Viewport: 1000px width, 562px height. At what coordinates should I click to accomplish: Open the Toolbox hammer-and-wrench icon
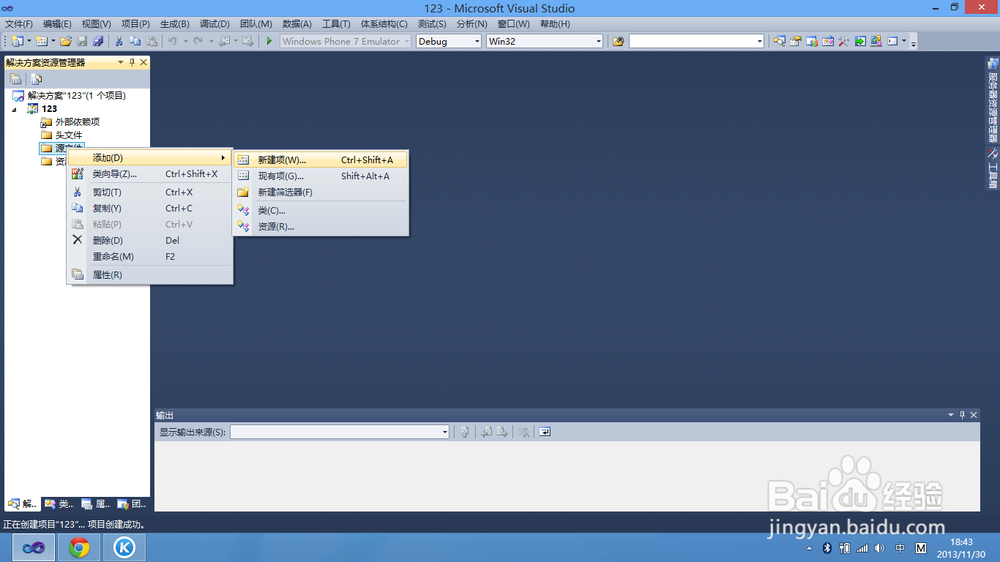tap(844, 41)
